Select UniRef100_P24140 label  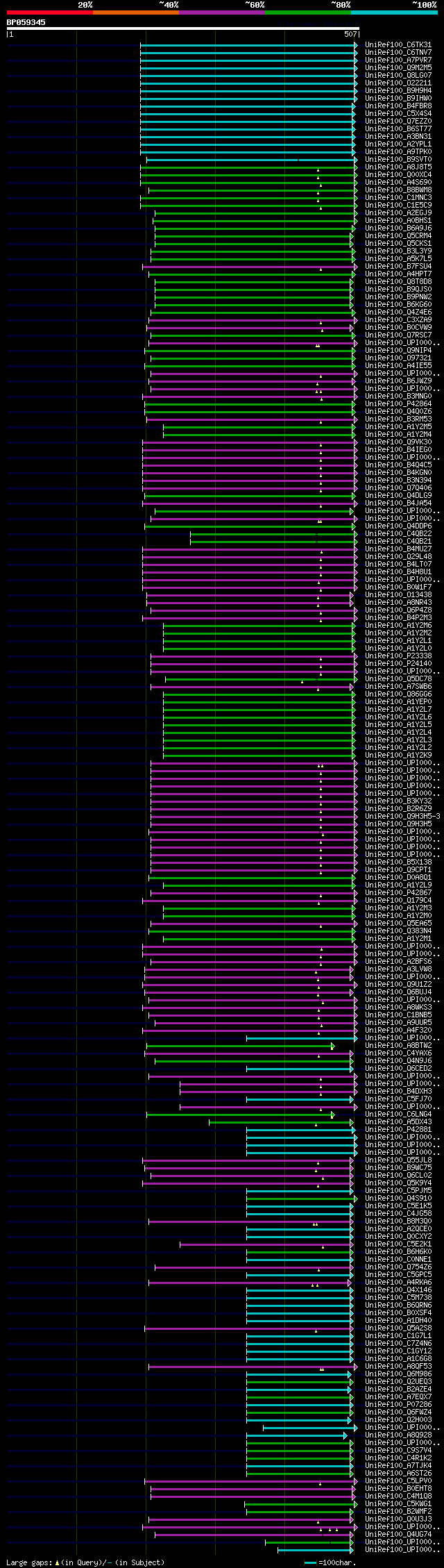398,663
